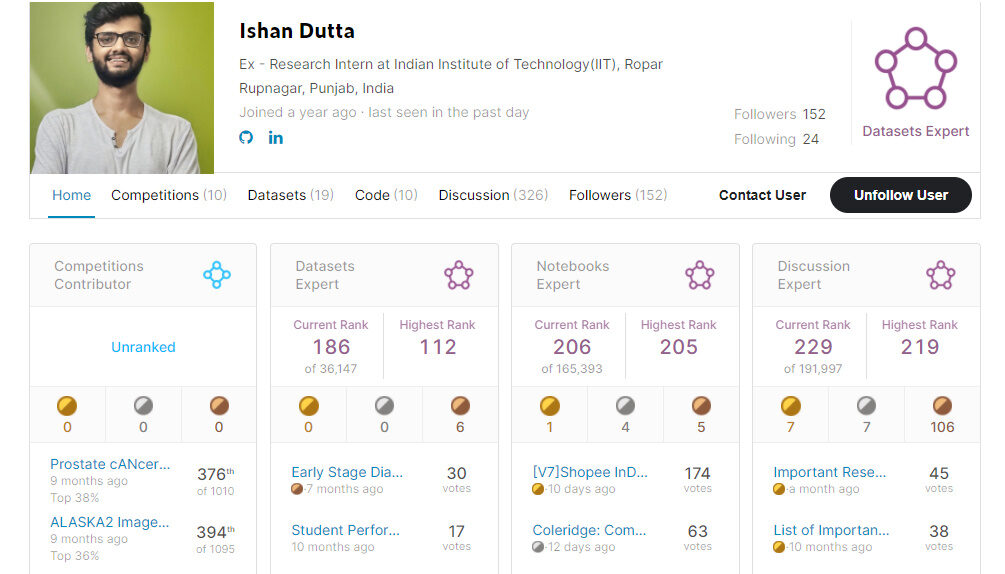The image size is (1005, 574).
Task: Click the large Datasets Expert tier badge
Action: 915,69
